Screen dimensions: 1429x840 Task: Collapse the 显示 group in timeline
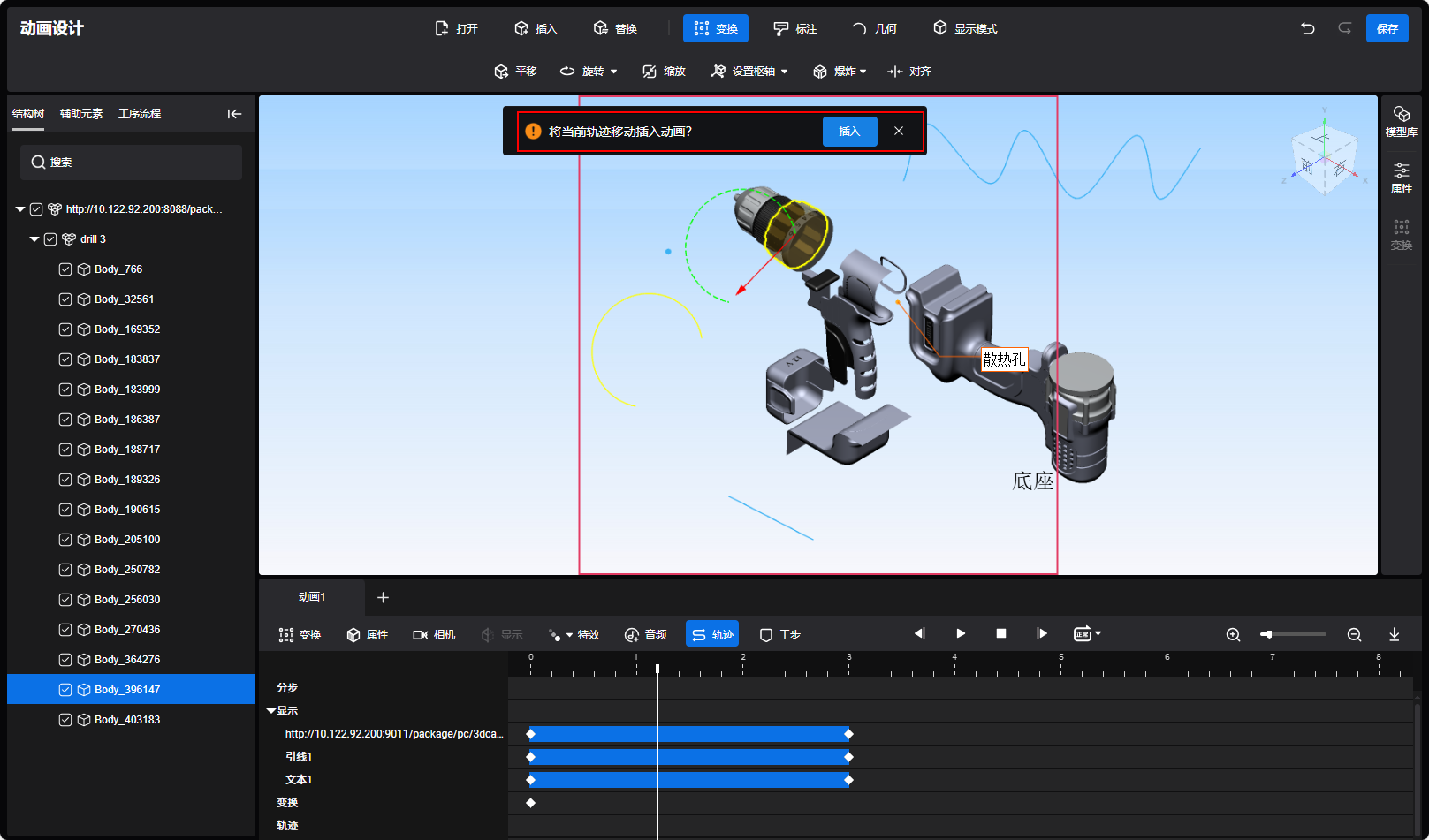pos(271,710)
